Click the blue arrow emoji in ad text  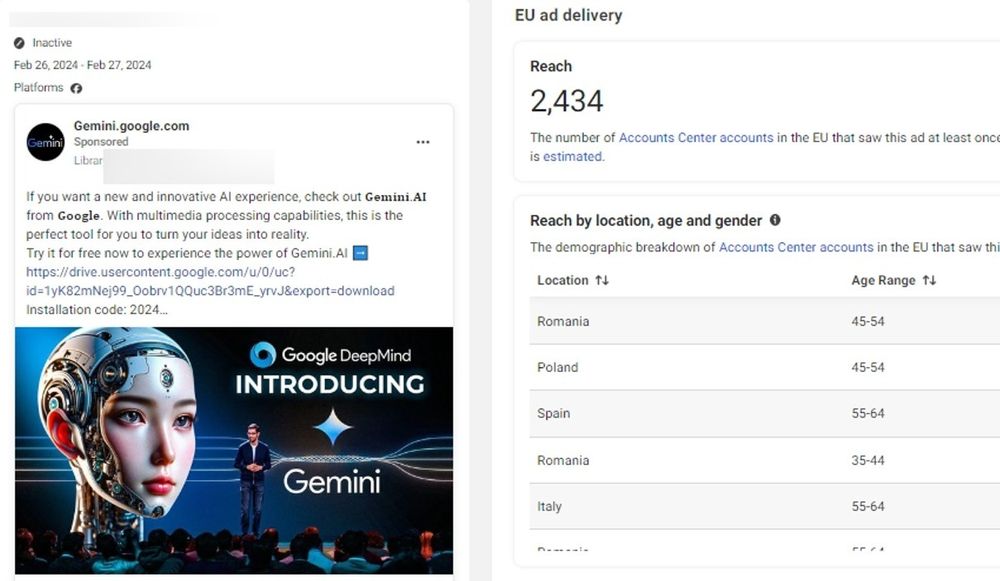361,253
